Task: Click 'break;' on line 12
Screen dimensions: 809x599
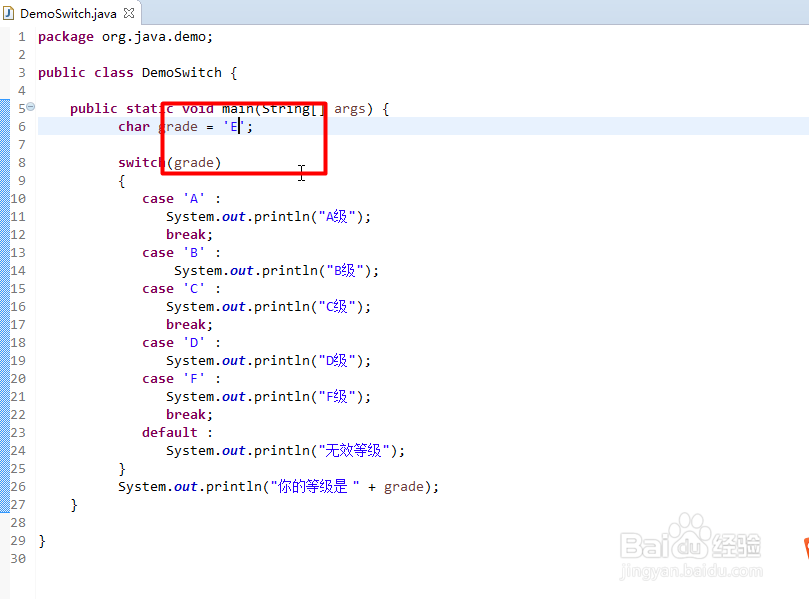Action: [x=189, y=235]
